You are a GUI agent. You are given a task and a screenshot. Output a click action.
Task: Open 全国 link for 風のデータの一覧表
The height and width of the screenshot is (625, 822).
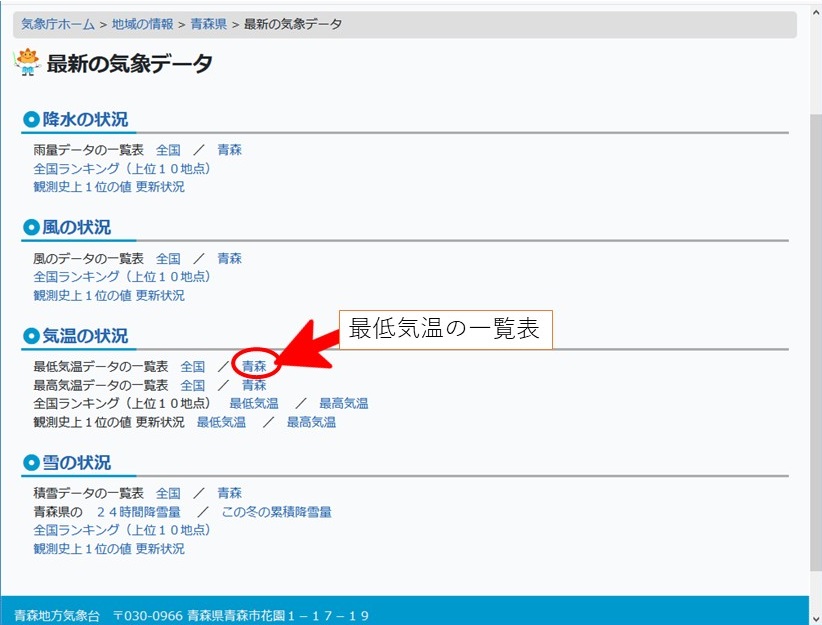[168, 258]
